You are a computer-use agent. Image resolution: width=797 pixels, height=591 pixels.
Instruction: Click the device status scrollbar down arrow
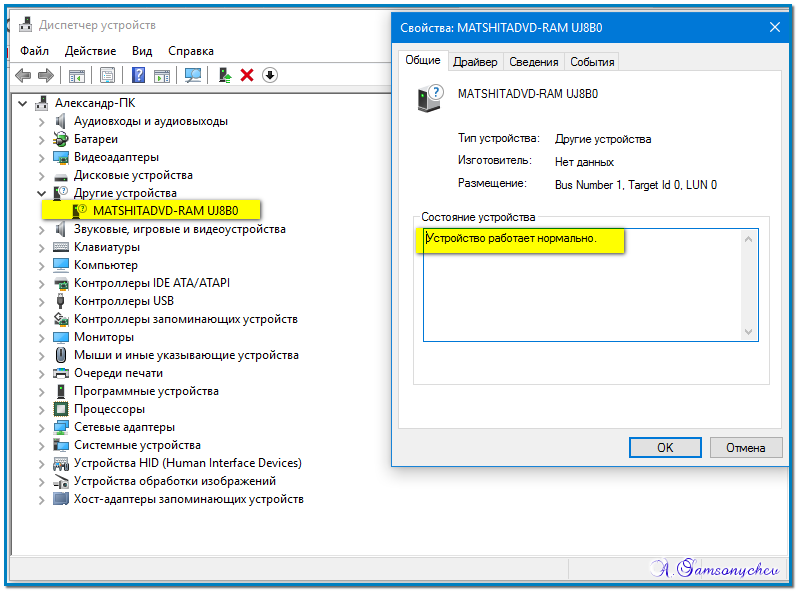(748, 332)
